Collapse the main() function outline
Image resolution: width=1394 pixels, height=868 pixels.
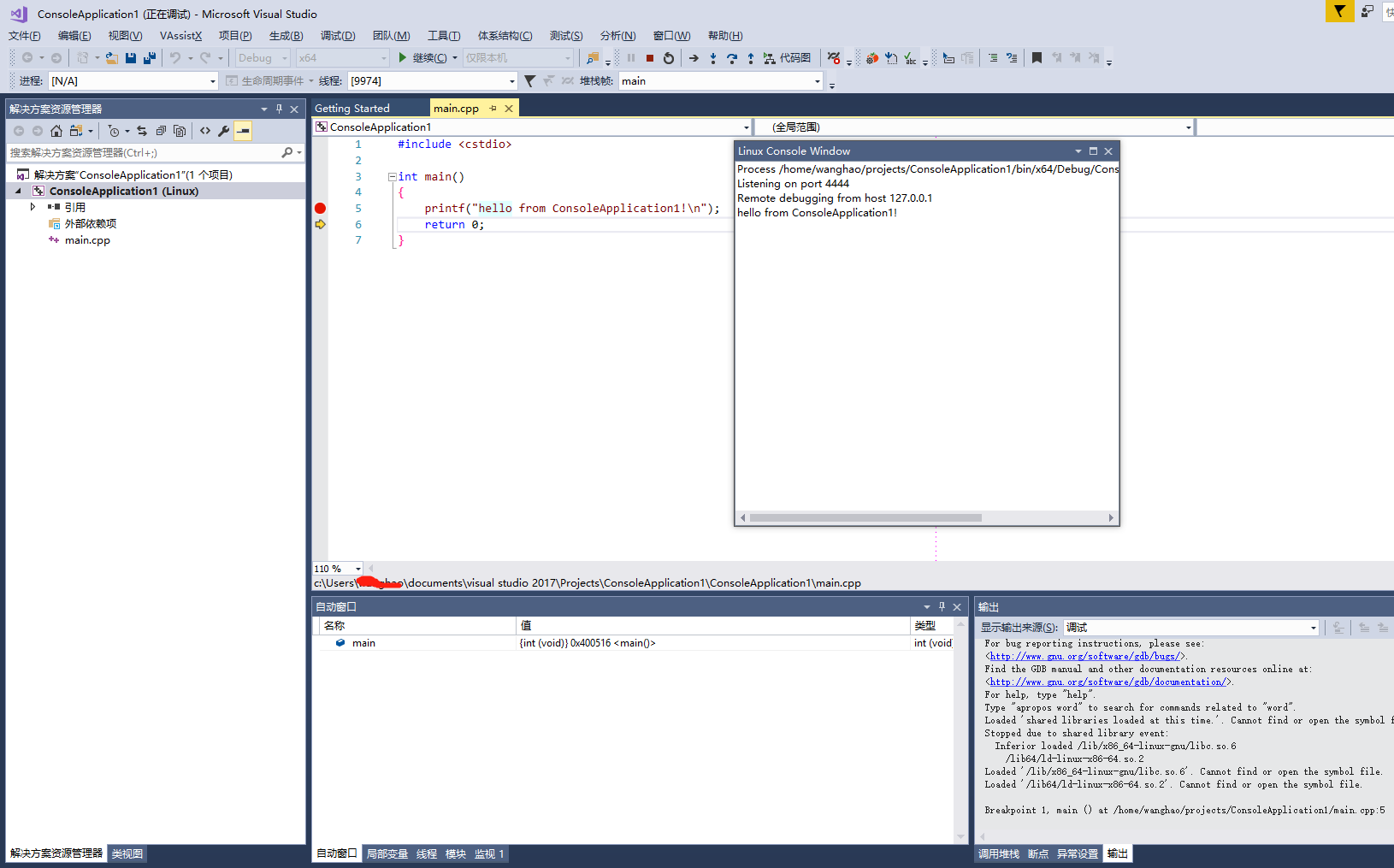point(392,177)
